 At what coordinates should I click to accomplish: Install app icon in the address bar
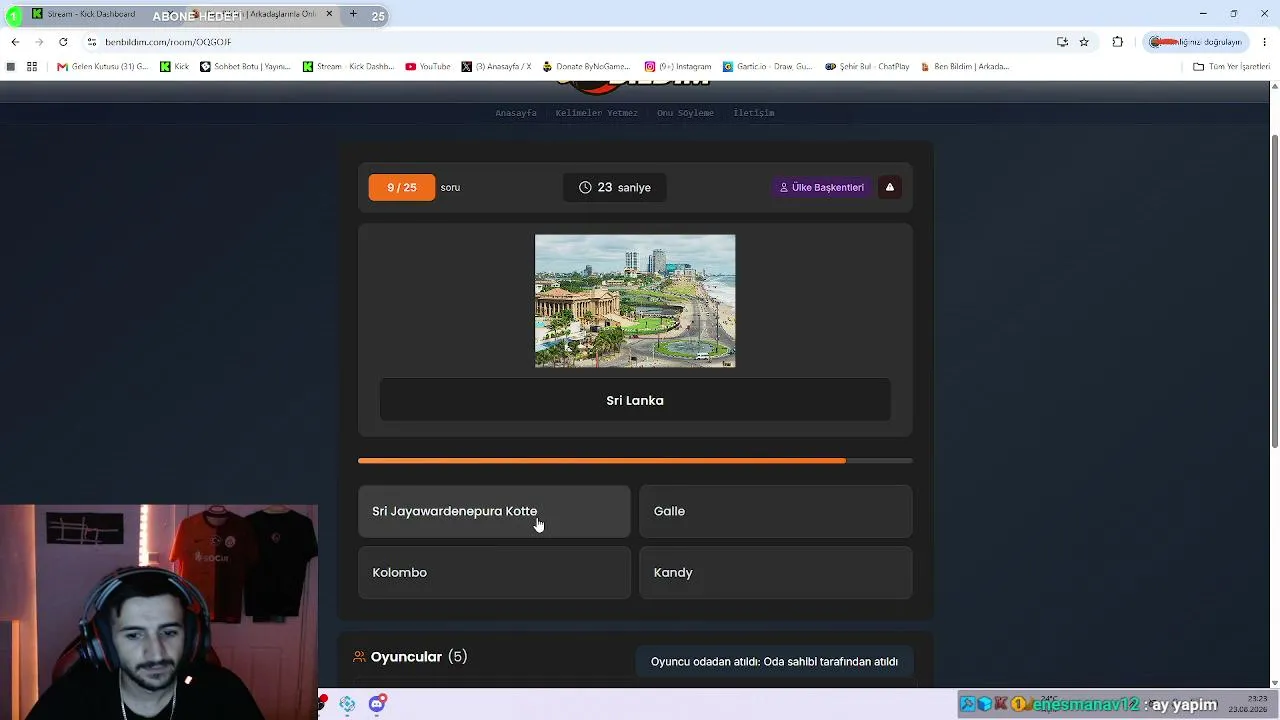pos(1062,42)
